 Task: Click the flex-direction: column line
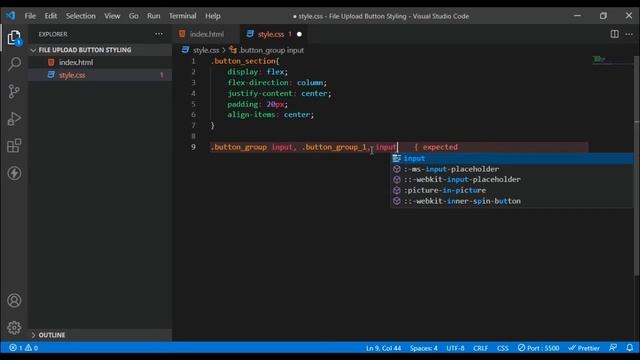click(x=277, y=82)
